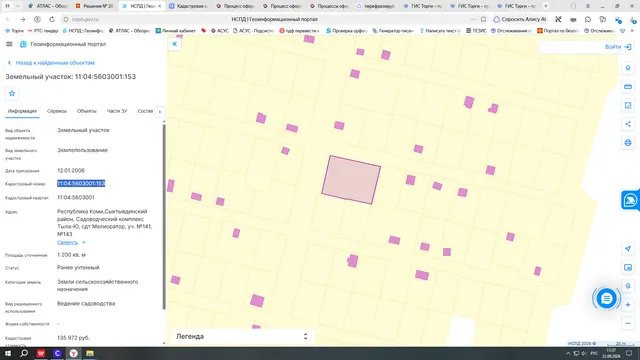Go back in browser history

pyautogui.click(x=8, y=19)
